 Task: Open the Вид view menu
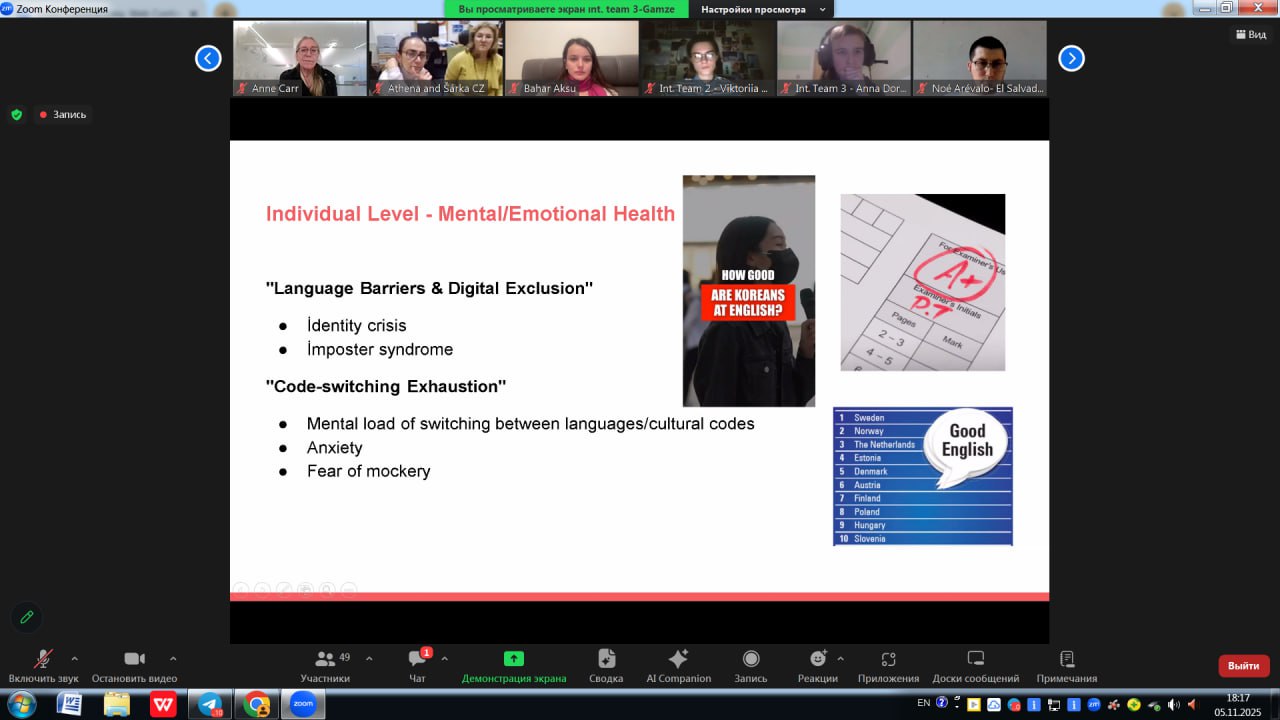coord(1250,34)
